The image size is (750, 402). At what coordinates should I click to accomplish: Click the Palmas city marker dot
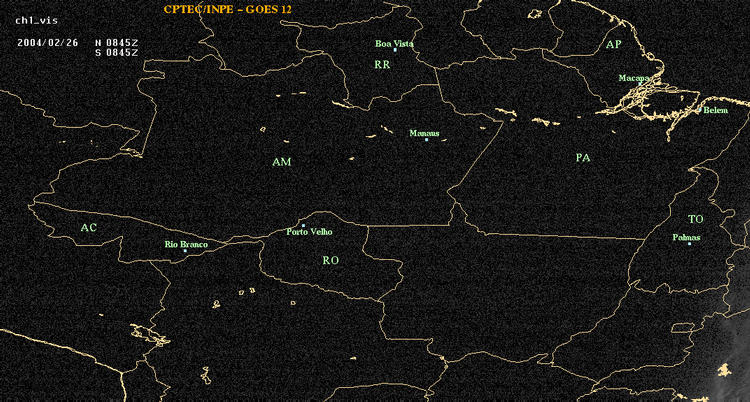pyautogui.click(x=689, y=244)
